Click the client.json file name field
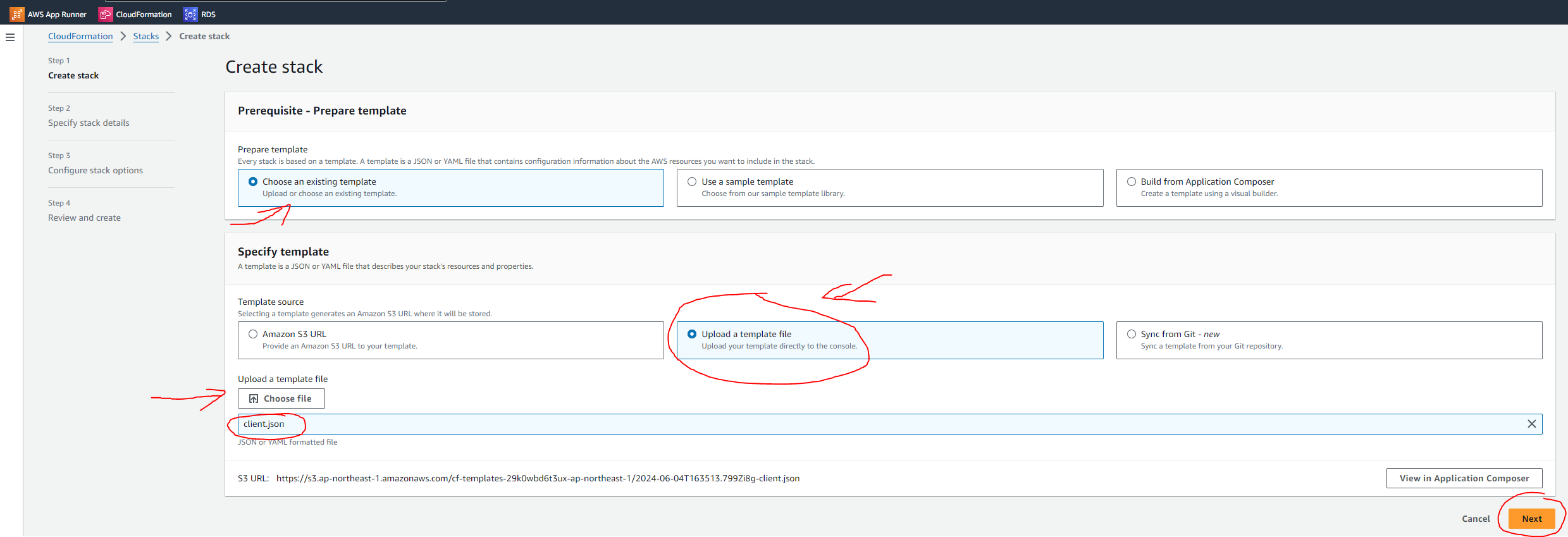1568x537 pixels. tap(890, 424)
